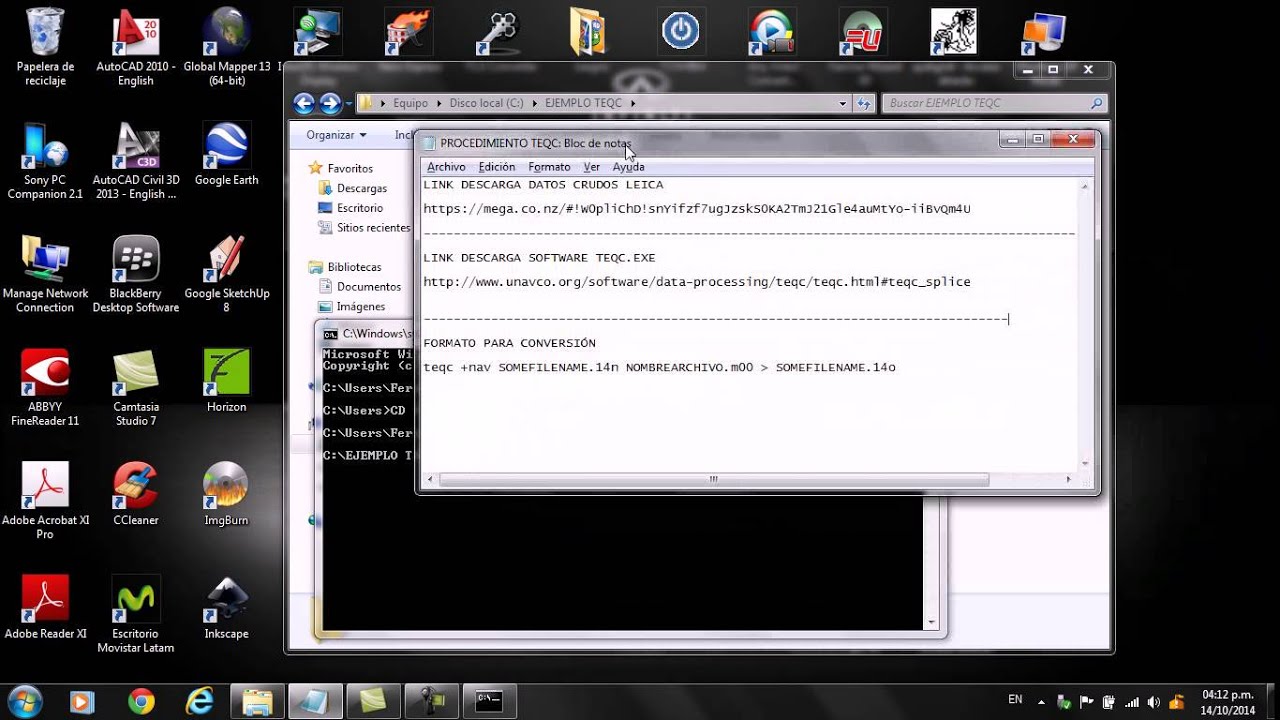Launch AutoCAD 2010 - English shortcut
Viewport: 1280px width, 720px height.
[x=136, y=45]
